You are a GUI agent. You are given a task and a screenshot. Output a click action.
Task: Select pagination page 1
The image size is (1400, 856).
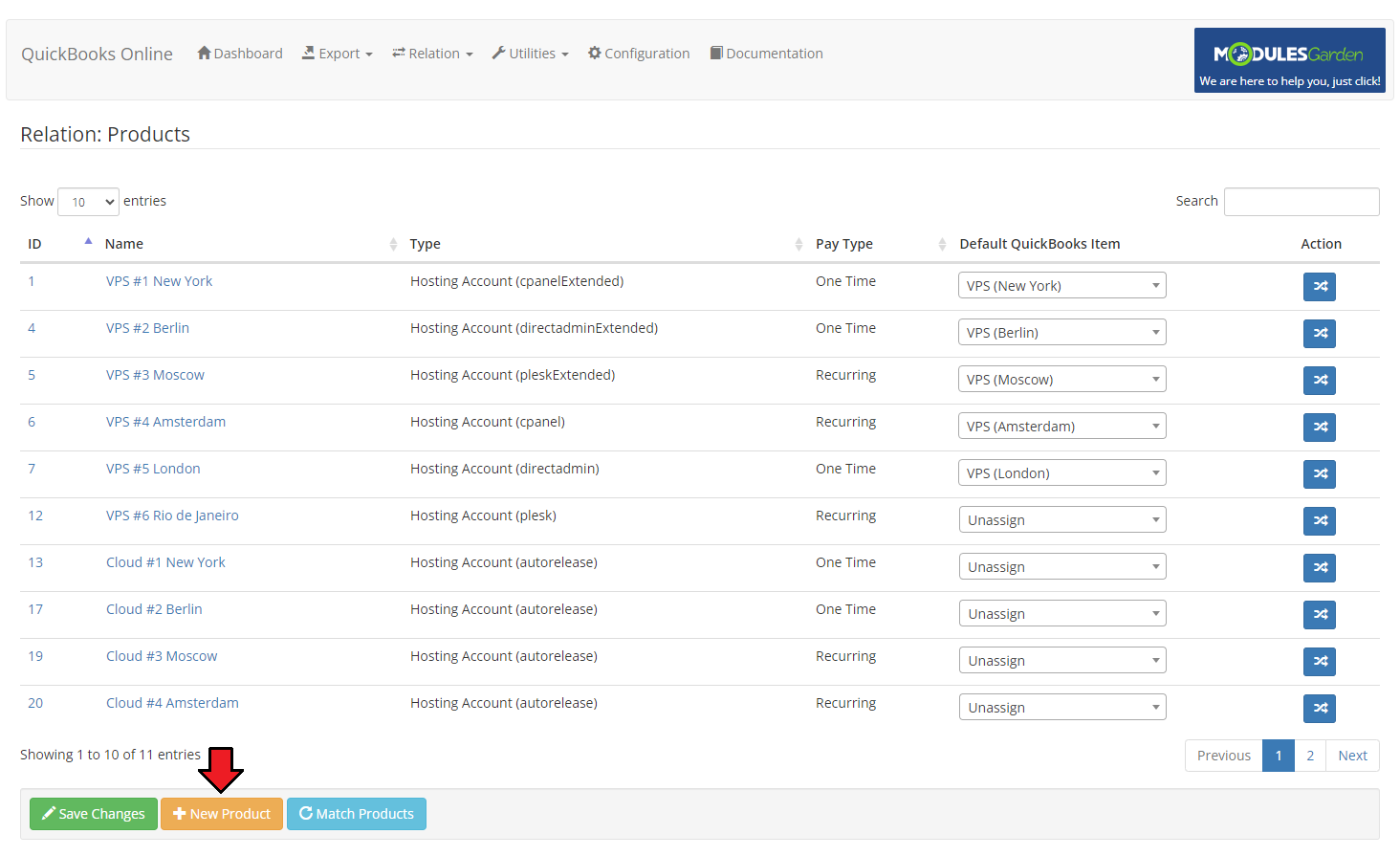point(1279,756)
